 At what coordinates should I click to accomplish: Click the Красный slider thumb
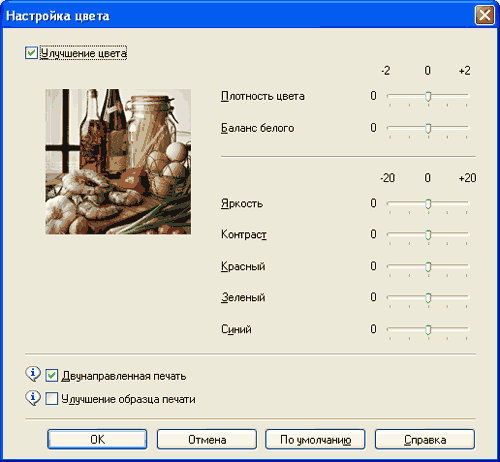click(x=428, y=267)
